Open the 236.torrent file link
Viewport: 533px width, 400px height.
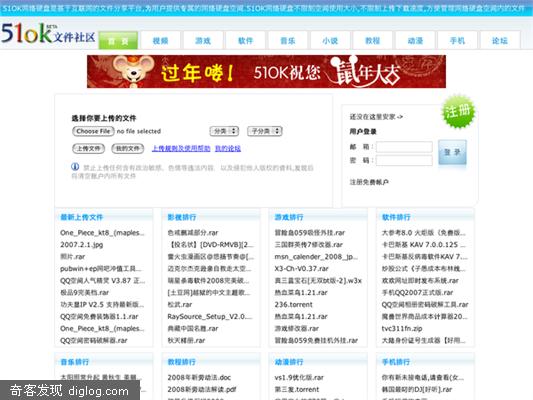tap(293, 305)
